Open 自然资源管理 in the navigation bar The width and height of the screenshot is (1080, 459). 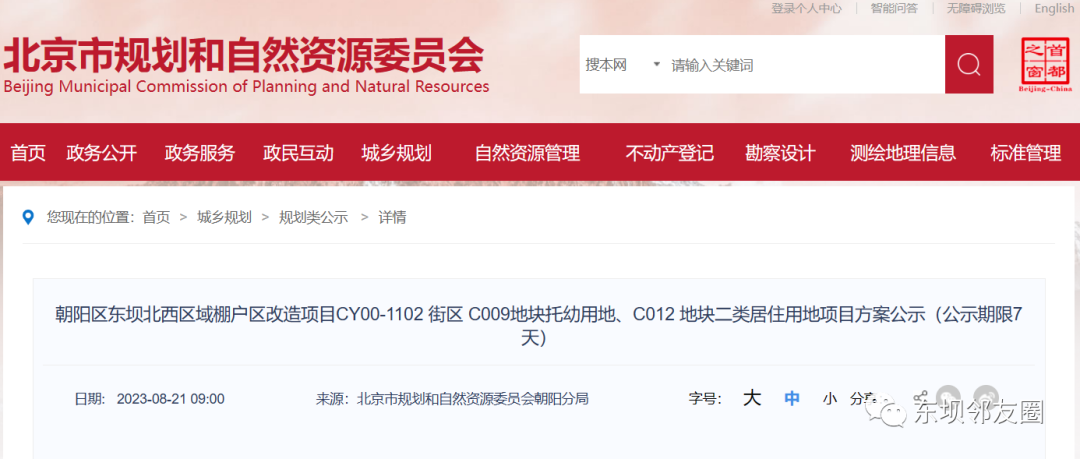527,153
